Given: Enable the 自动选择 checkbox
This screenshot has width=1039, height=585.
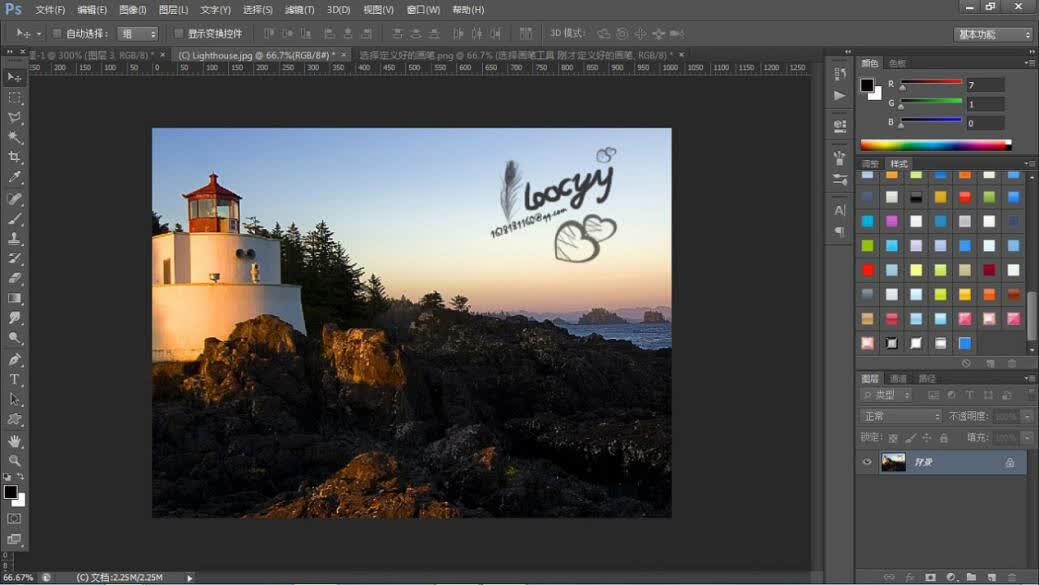Looking at the screenshot, I should [57, 33].
